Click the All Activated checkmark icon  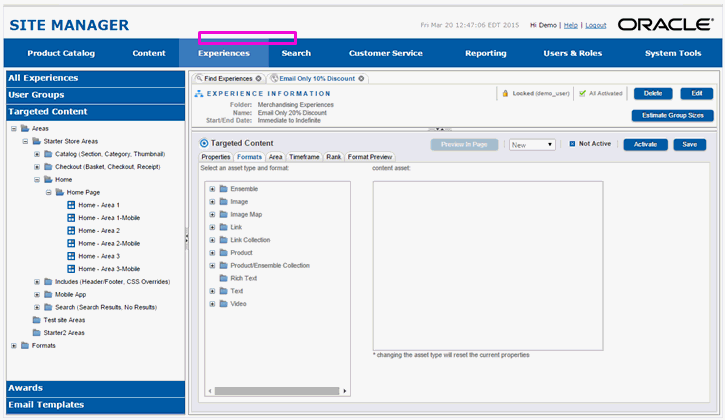pos(582,93)
